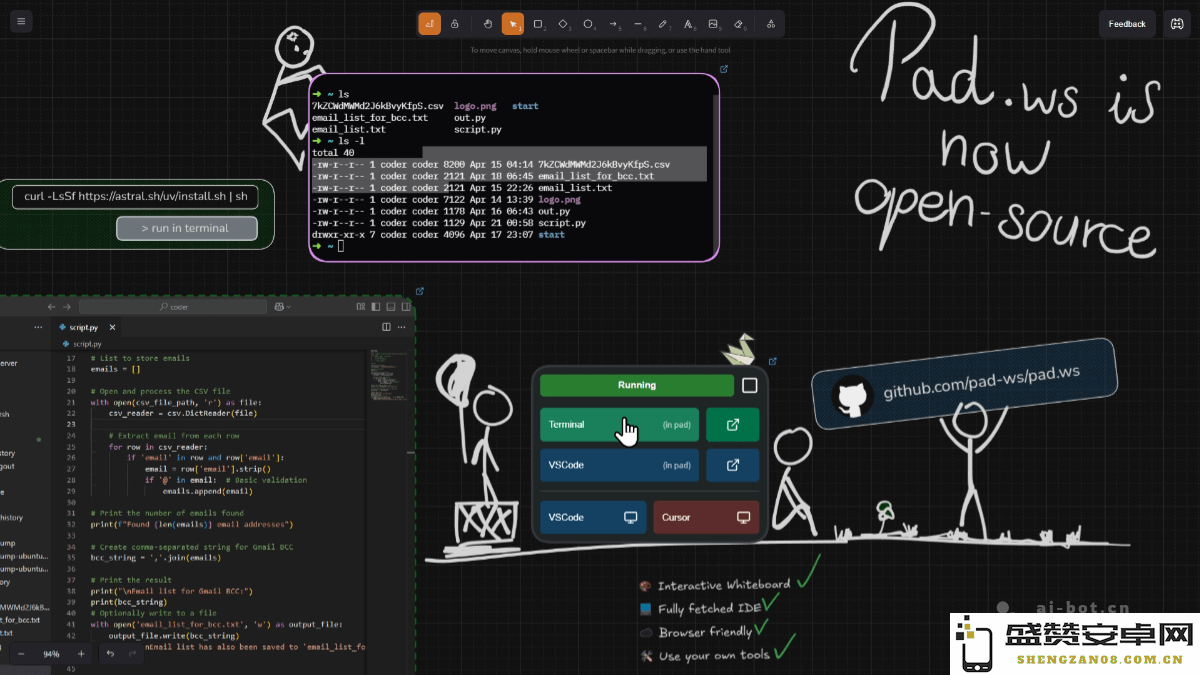This screenshot has height=675, width=1200.
Task: Open VSCode in external tab
Action: 732,465
